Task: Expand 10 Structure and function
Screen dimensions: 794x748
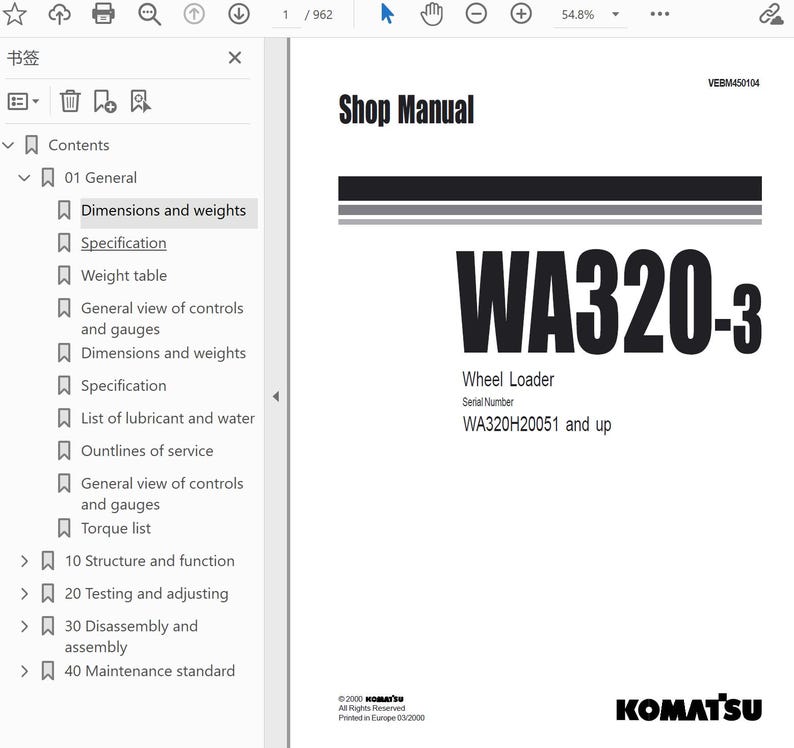Action: [x=24, y=561]
